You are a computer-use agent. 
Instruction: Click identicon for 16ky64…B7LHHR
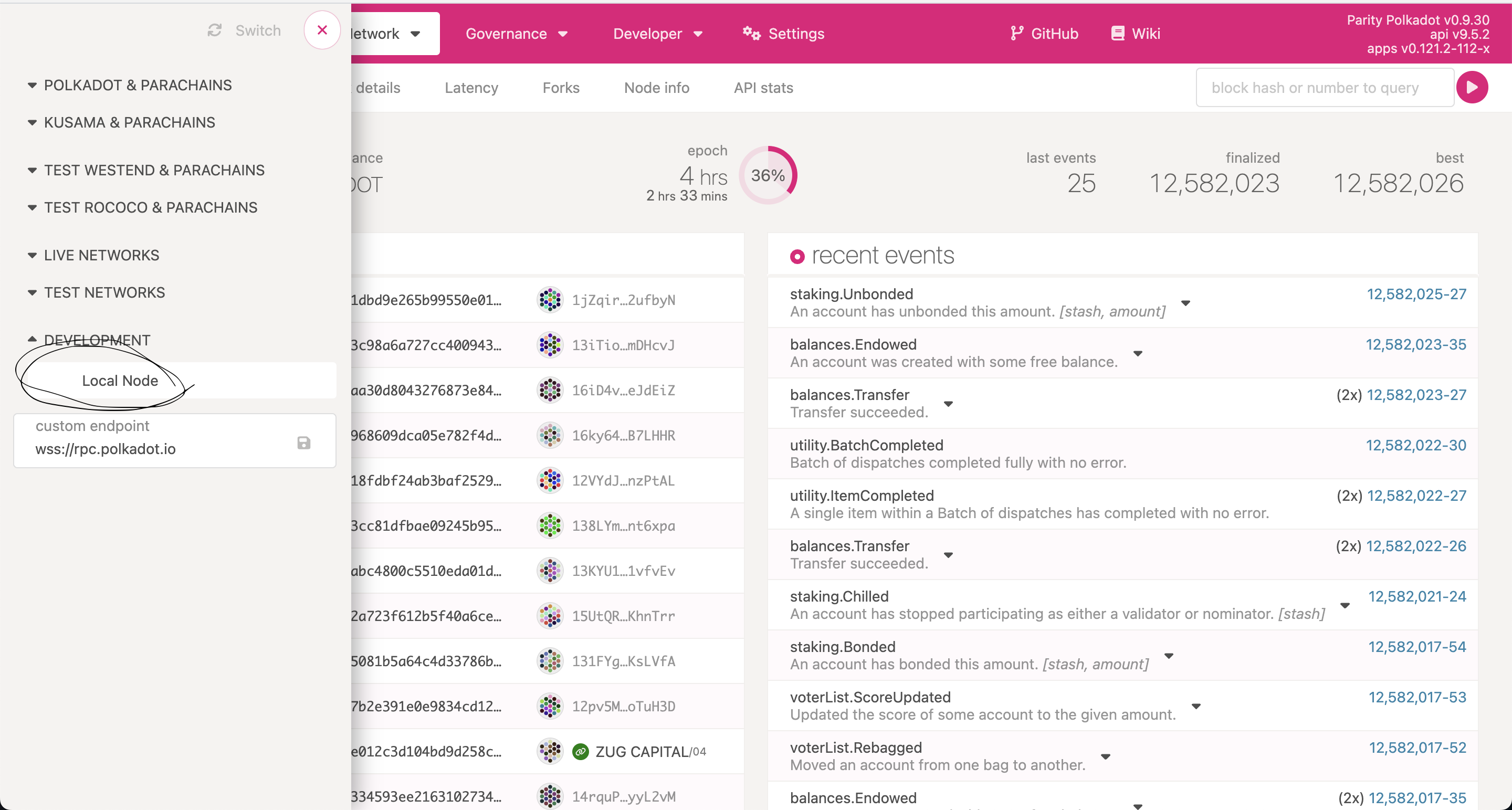coord(550,436)
